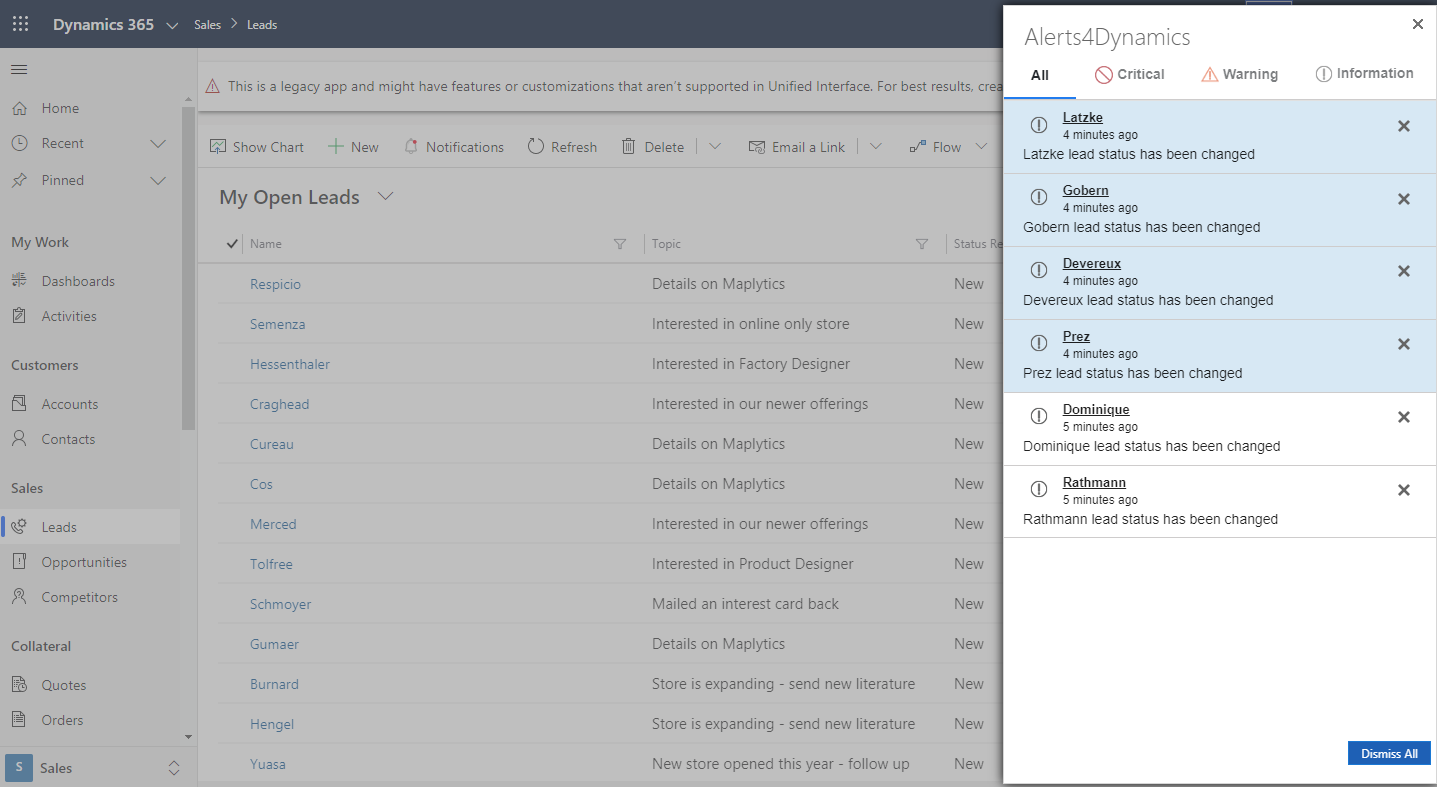This screenshot has height=787, width=1437.
Task: Click the sidebar vertical scrollbar
Action: click(189, 269)
